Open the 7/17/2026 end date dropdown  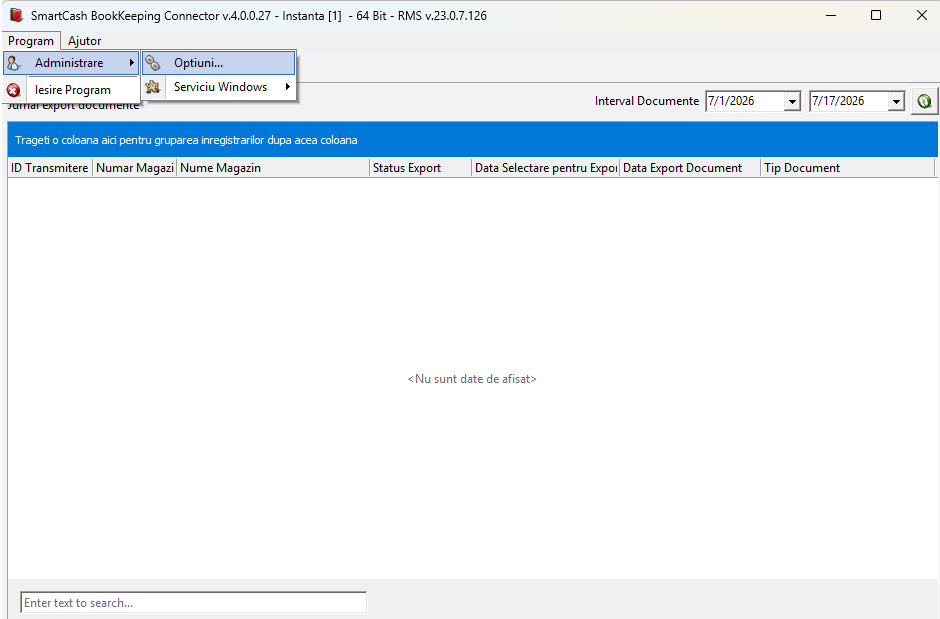click(x=896, y=102)
